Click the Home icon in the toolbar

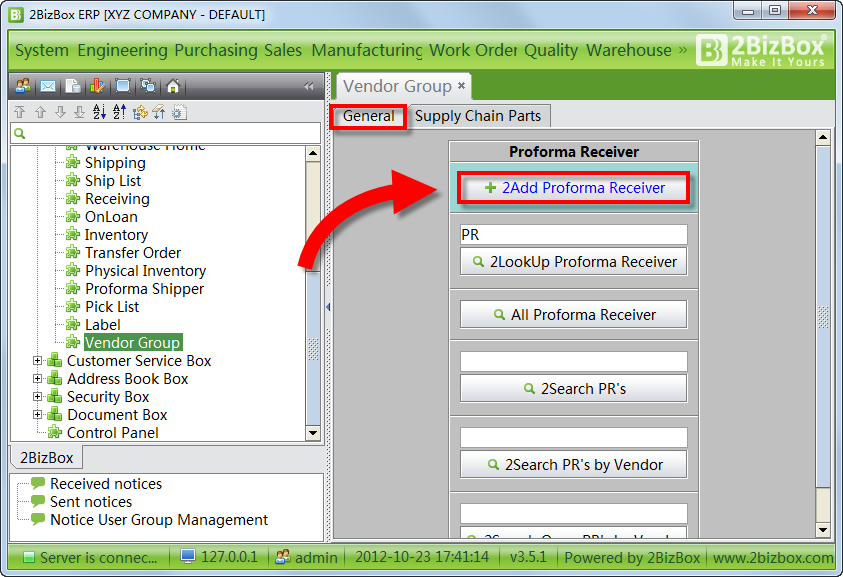[x=171, y=87]
